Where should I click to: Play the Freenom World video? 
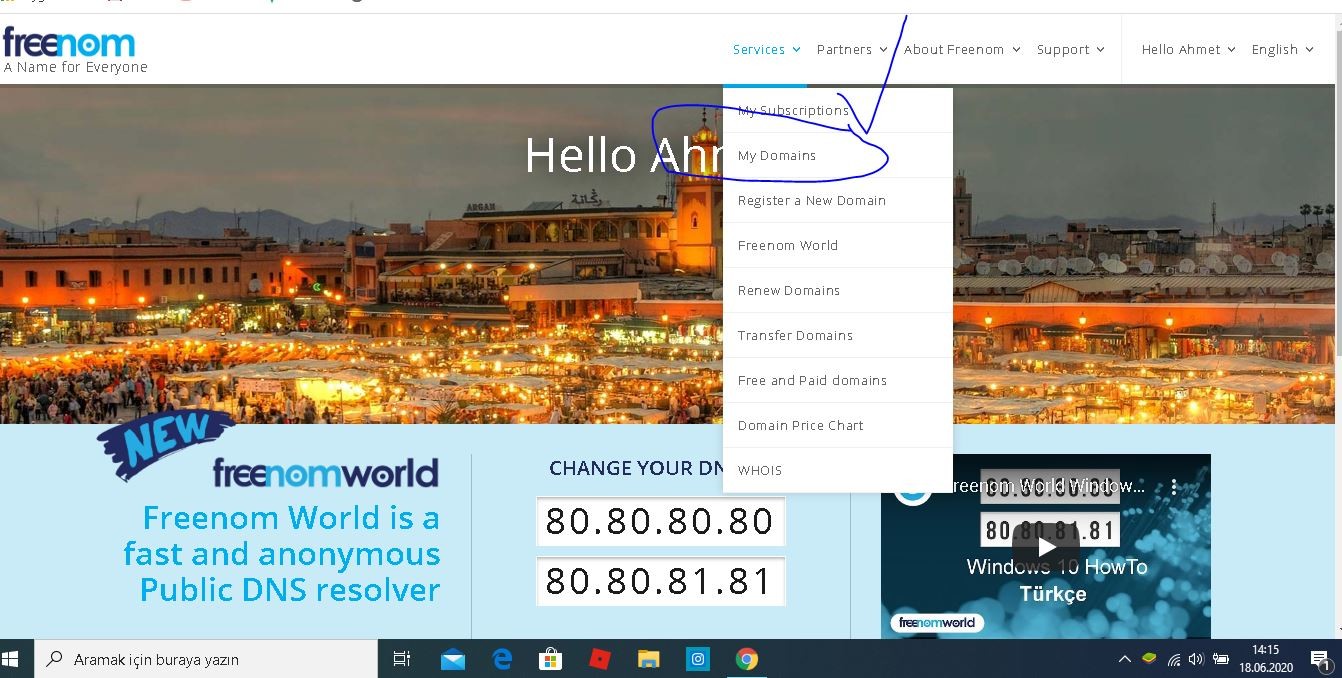tap(1046, 547)
